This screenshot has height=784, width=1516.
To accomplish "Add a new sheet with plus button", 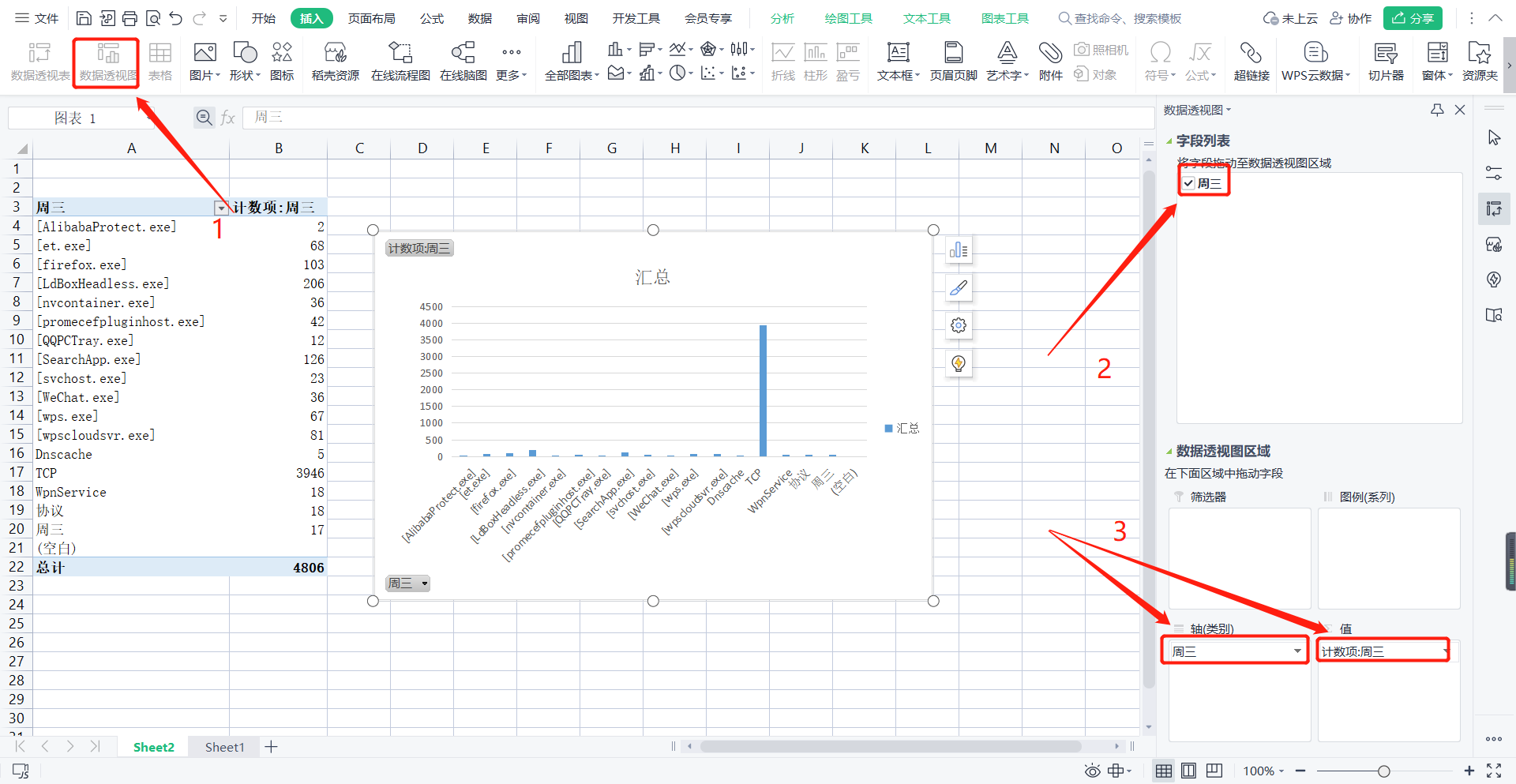I will (271, 747).
